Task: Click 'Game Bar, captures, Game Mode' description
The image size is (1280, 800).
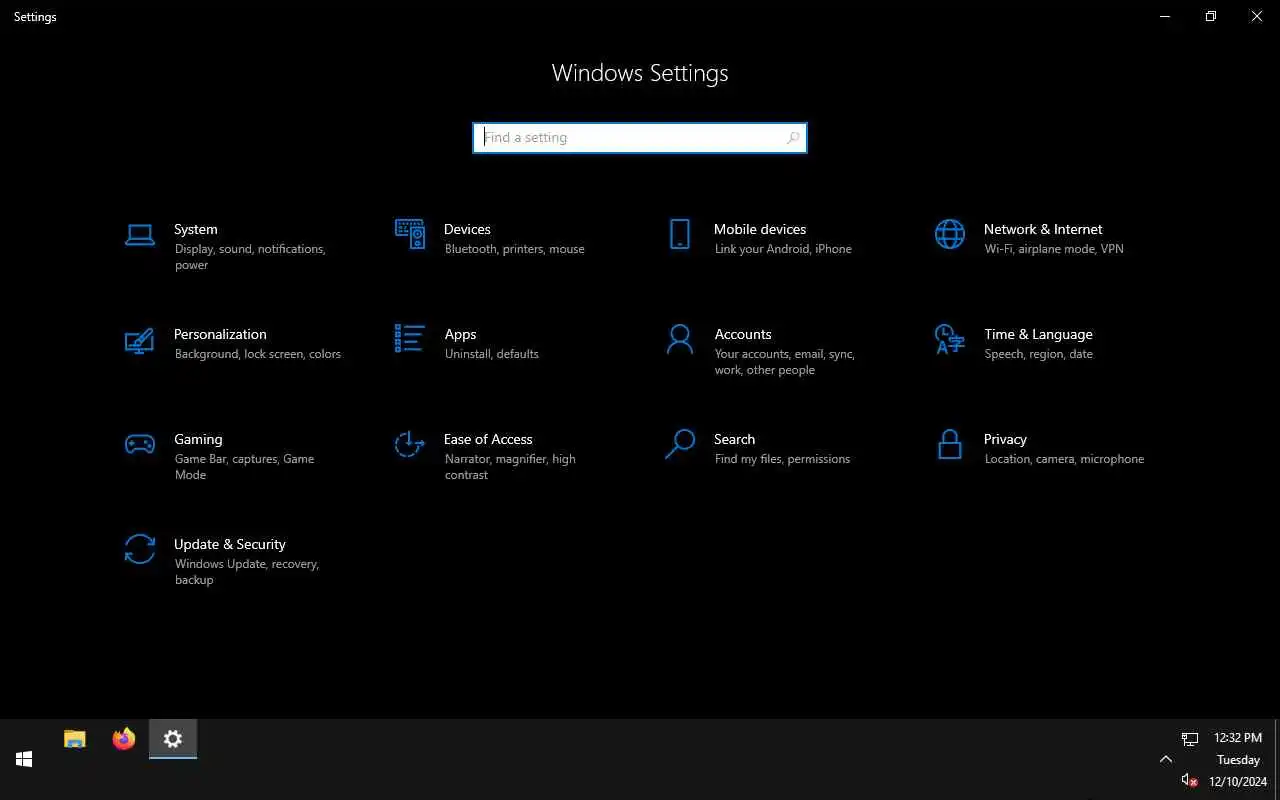Action: (244, 467)
